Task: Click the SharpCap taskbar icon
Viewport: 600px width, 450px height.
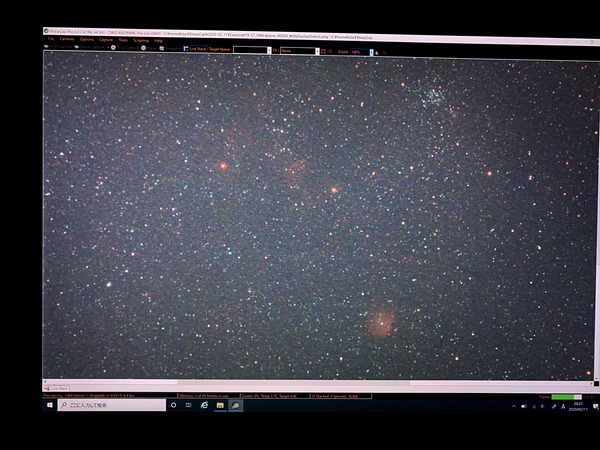Action: (236, 405)
